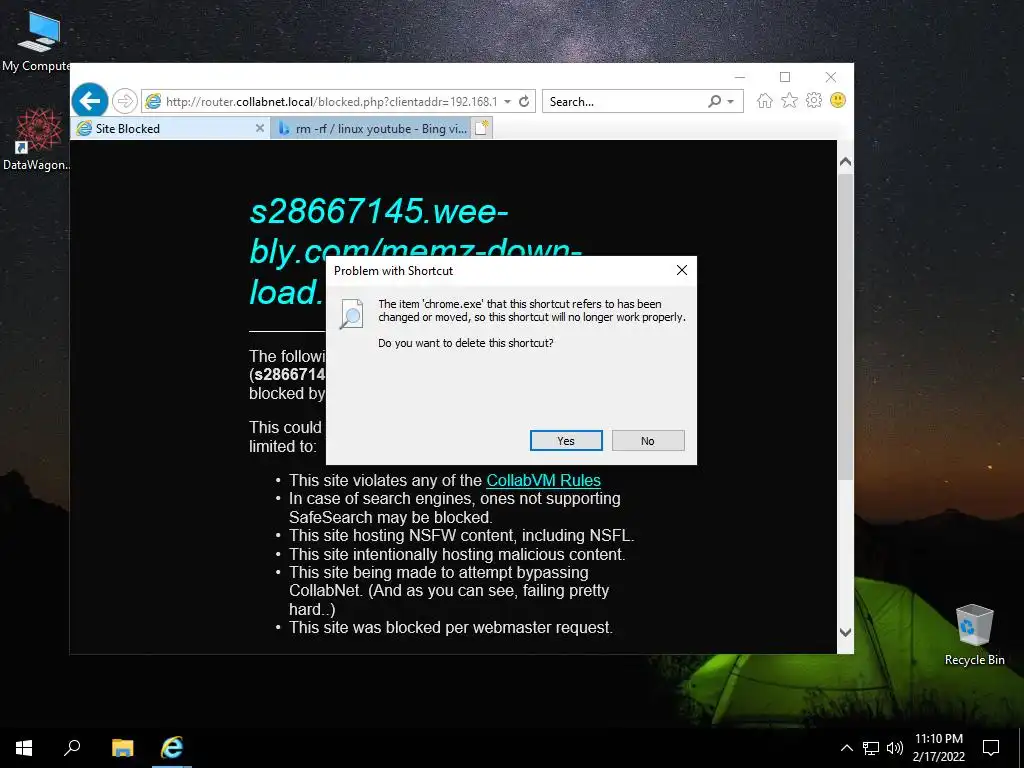Click Yes to delete the shortcut
The height and width of the screenshot is (768, 1024).
click(566, 441)
